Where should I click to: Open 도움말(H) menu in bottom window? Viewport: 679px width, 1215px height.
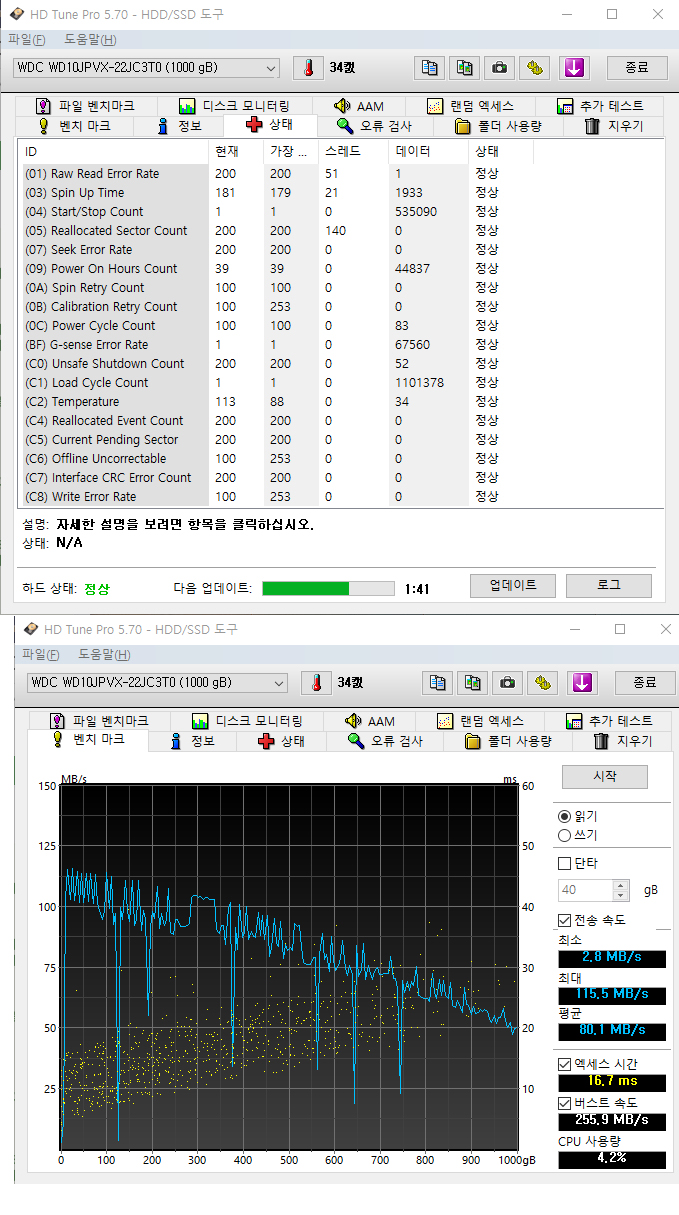(106, 655)
